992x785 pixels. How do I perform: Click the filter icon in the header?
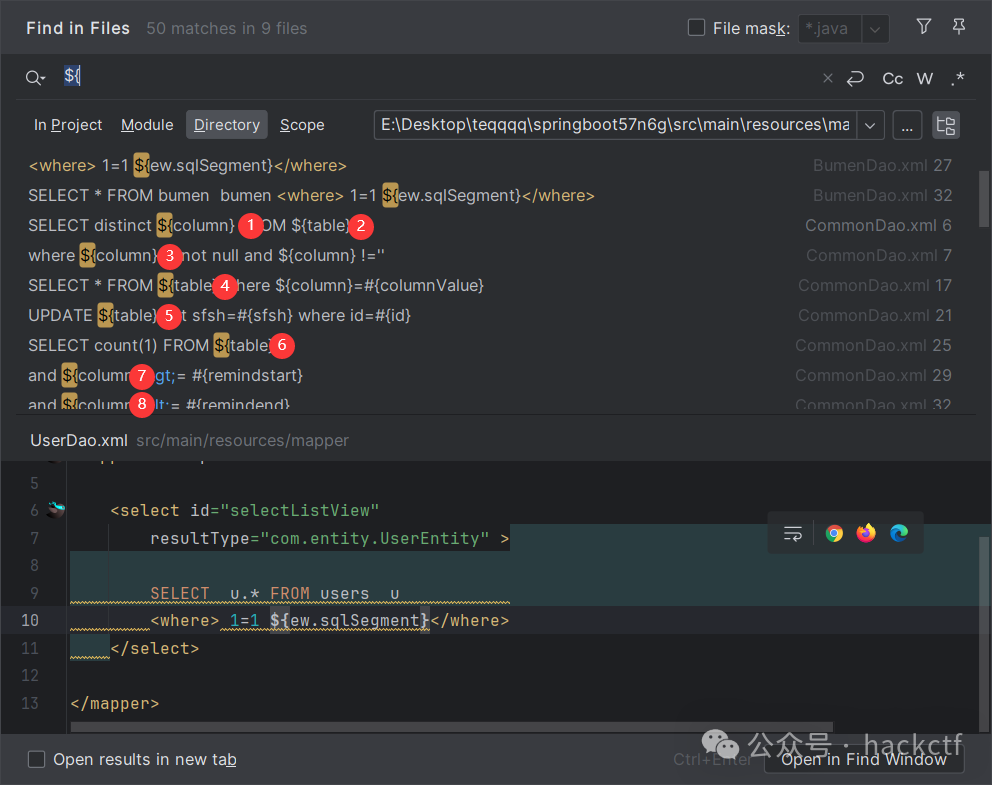[924, 27]
